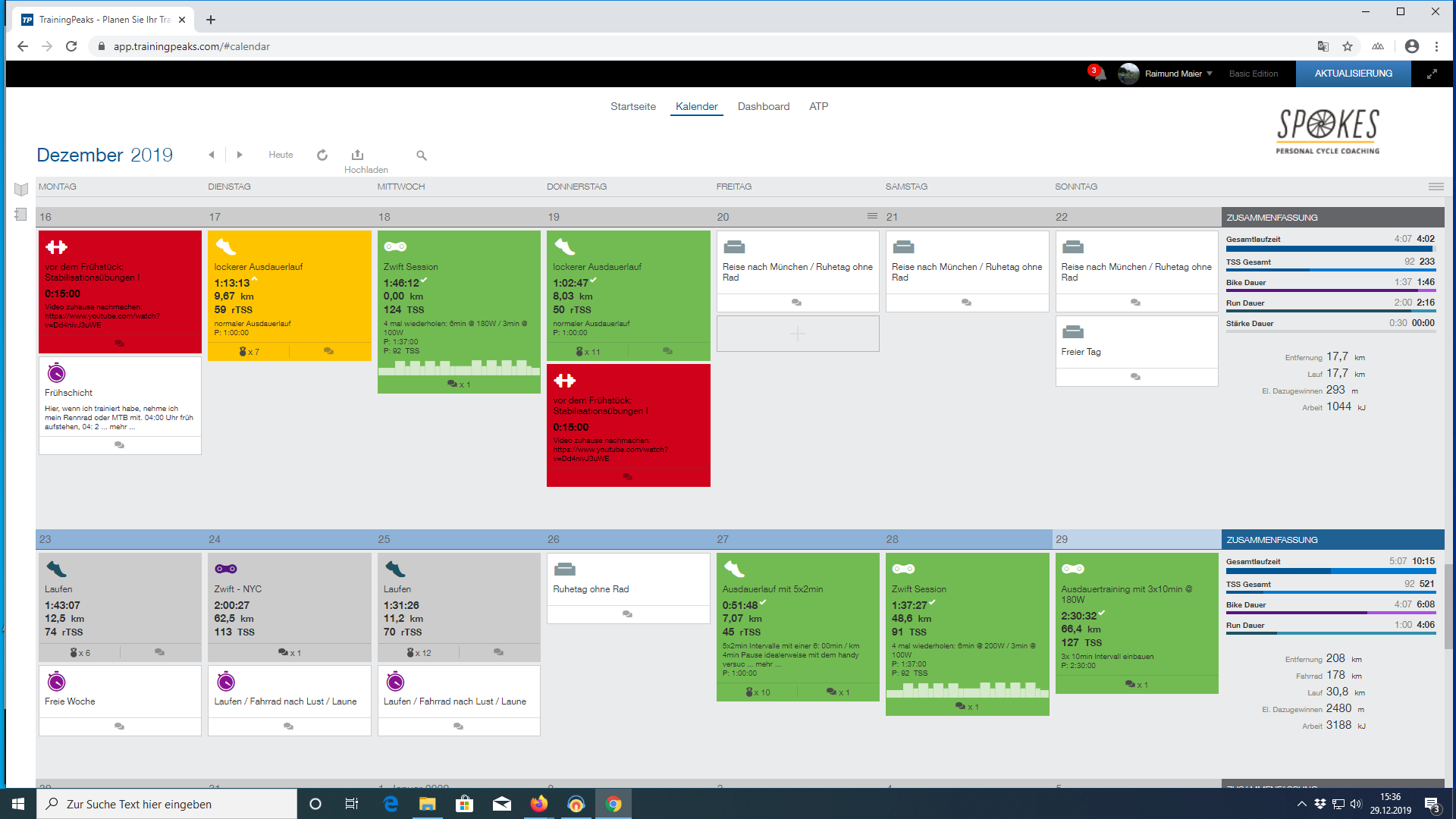Click the Gesamtlaufzeit progress bar of week one
Screen dimensions: 1456x819
[1329, 249]
